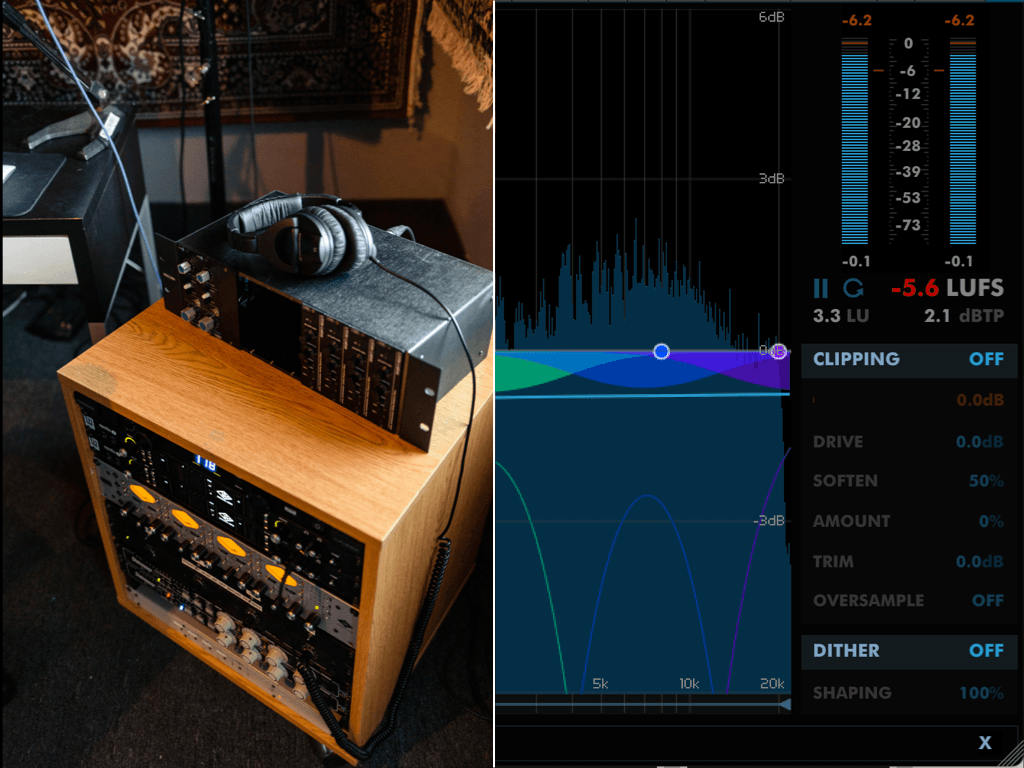Screen dimensions: 1024x768
Task: Pause the loudness meter
Action: pos(821,289)
